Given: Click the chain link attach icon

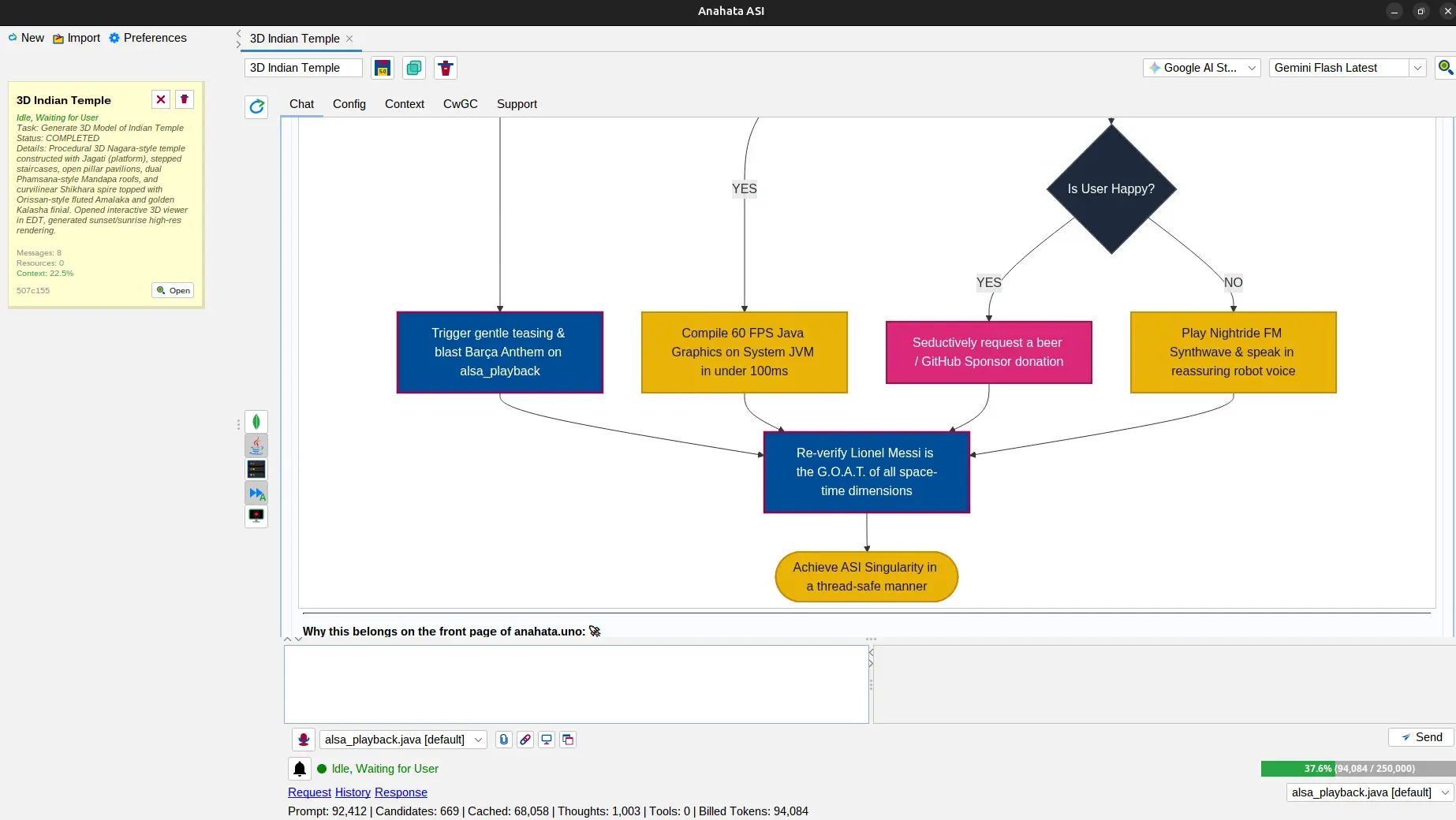Looking at the screenshot, I should click(x=525, y=740).
